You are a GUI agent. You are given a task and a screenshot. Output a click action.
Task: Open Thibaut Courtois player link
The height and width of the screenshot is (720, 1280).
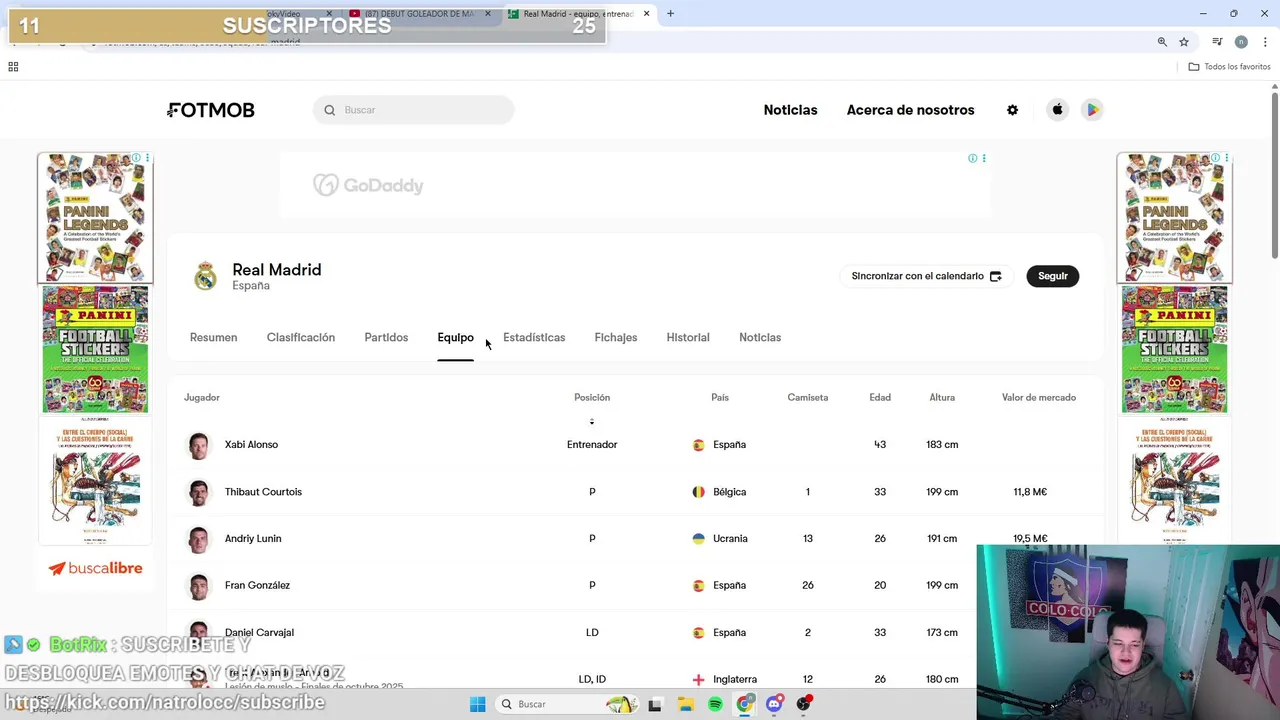[x=263, y=492]
